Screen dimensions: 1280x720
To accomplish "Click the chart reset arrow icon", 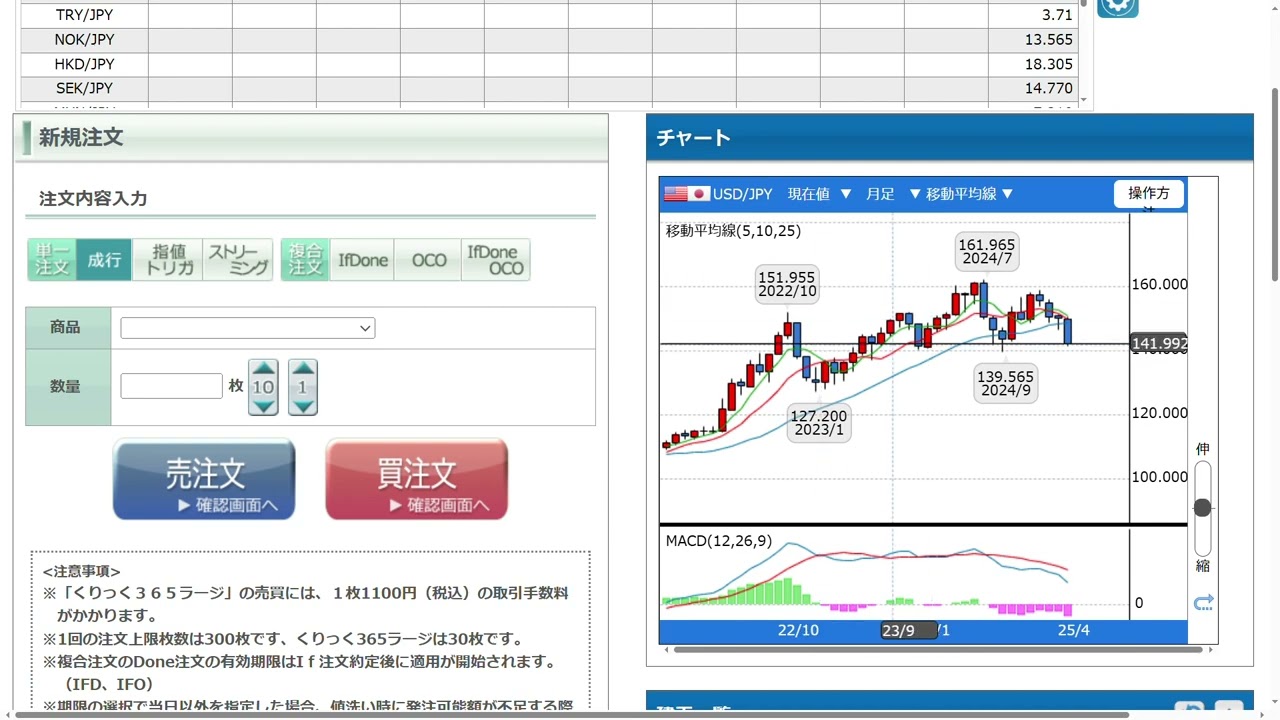I will coord(1203,602).
